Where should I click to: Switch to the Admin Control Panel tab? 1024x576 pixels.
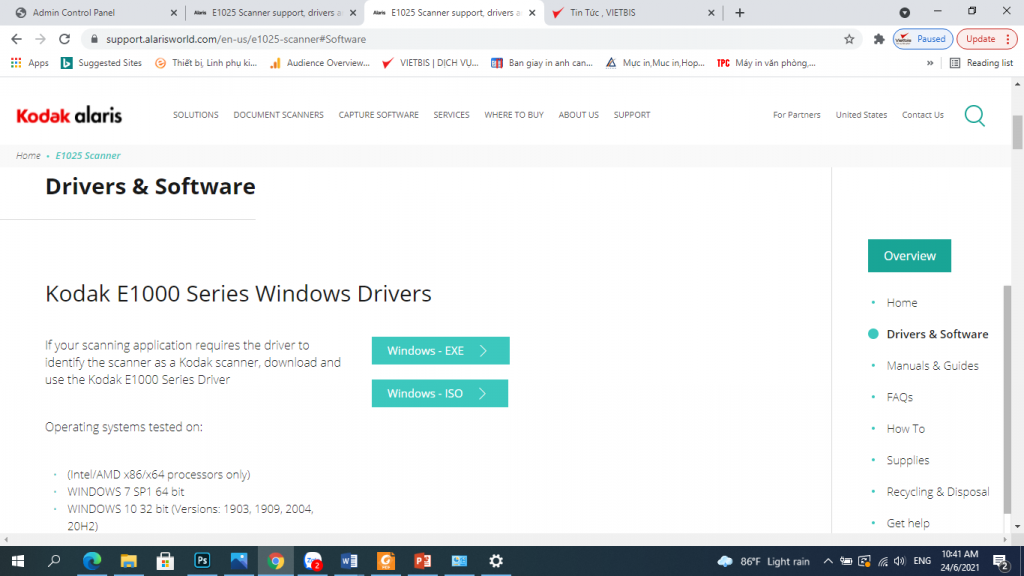tap(90, 13)
